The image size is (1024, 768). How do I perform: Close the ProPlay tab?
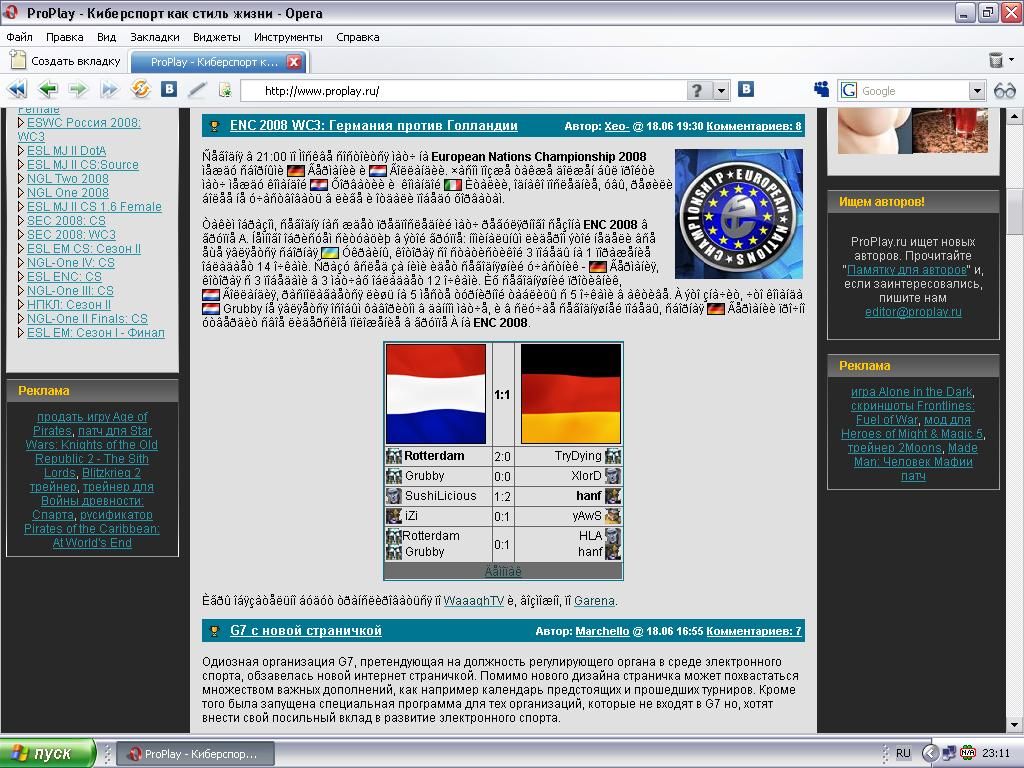point(294,62)
